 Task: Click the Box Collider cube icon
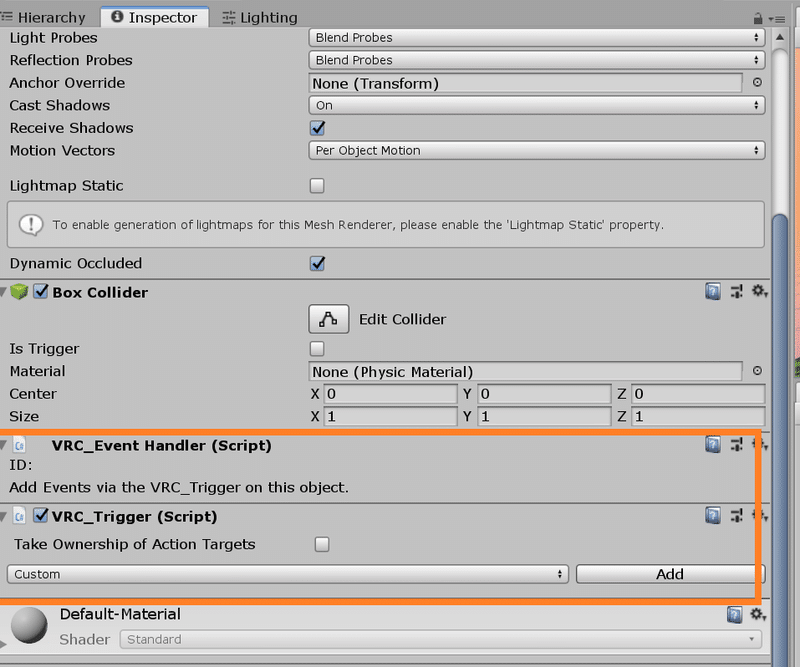[x=19, y=291]
